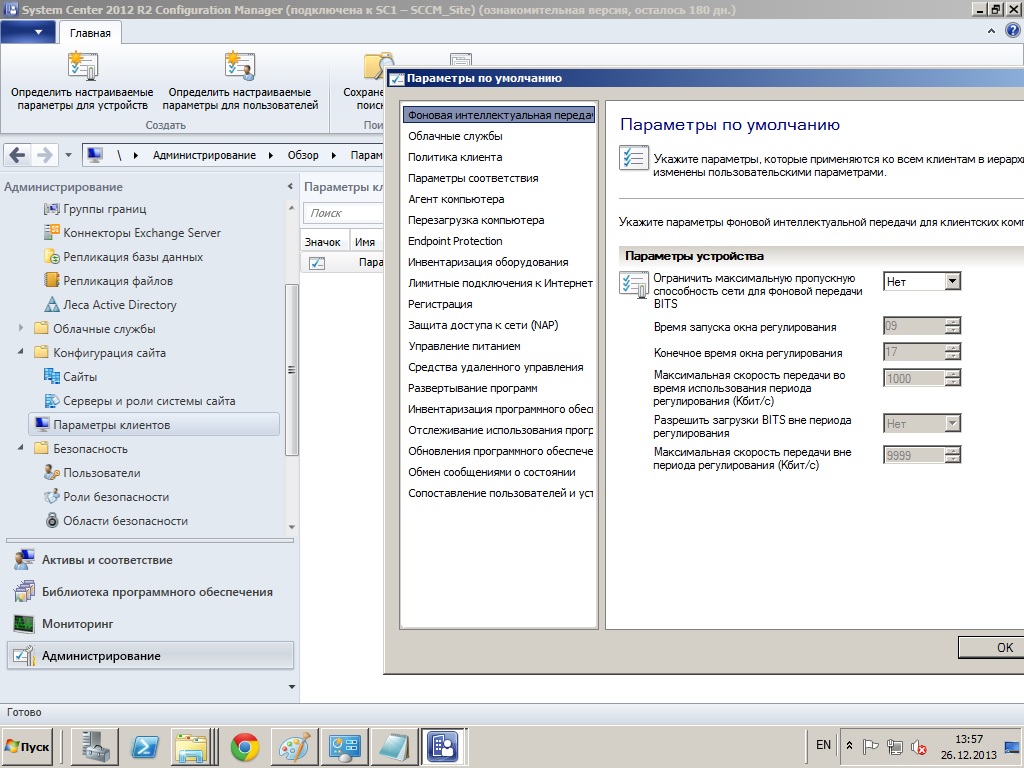The image size is (1024, 768).
Task: Collapse the Безопасность tree folder
Action: point(20,448)
